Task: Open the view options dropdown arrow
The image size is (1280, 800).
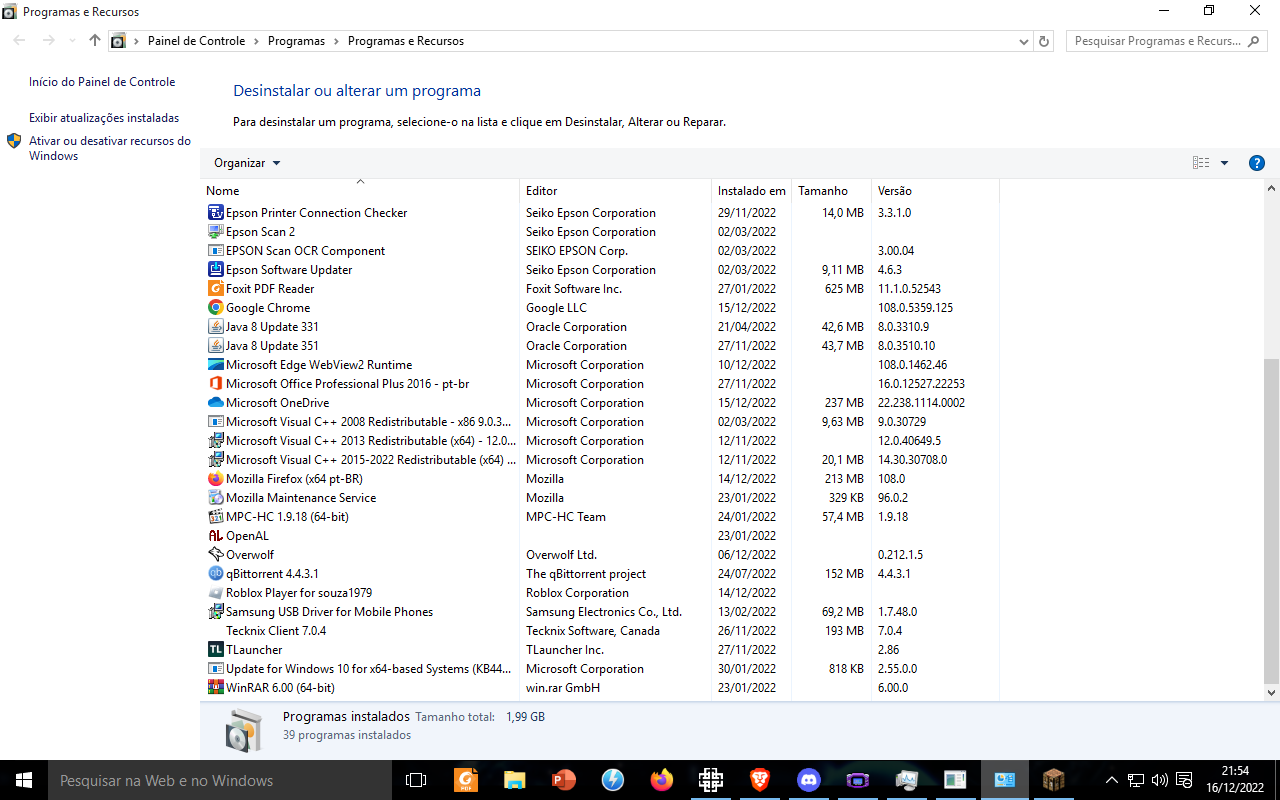Action: point(1224,163)
